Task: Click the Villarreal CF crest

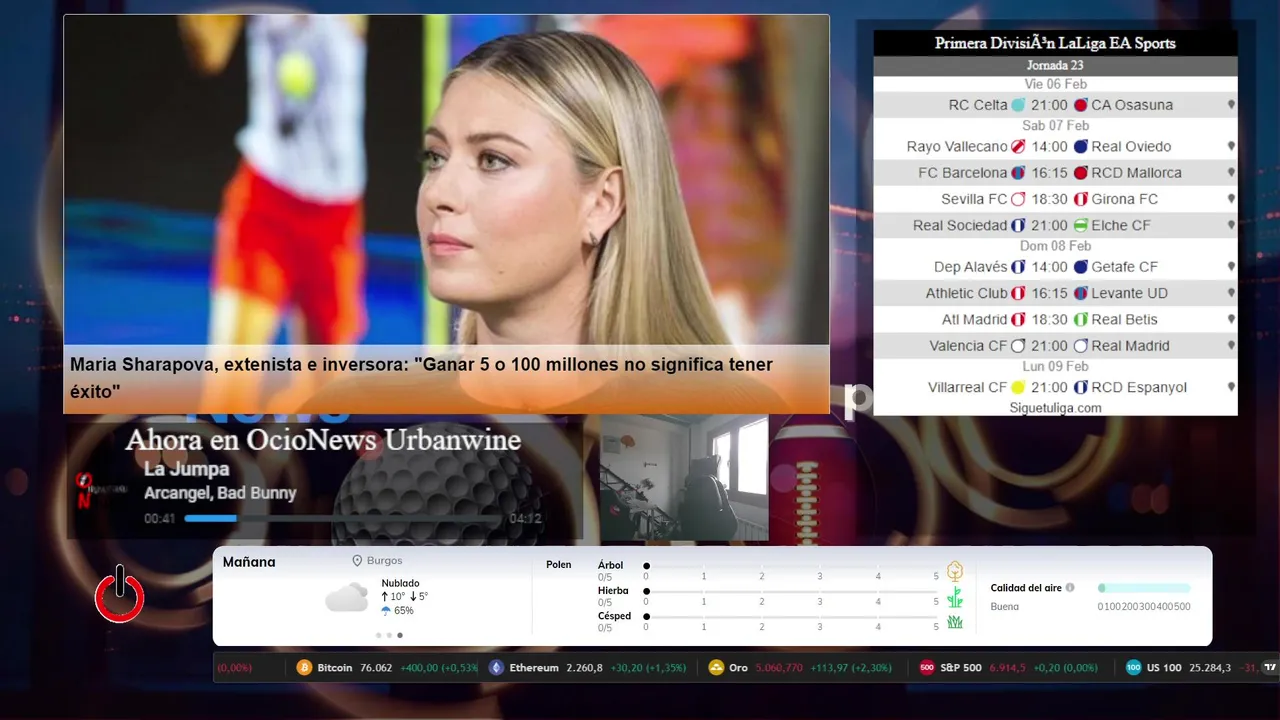Action: click(1018, 387)
